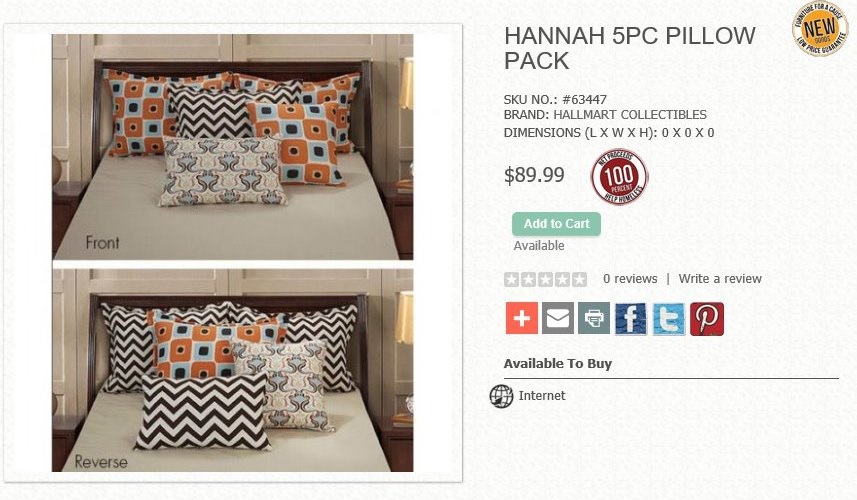857x500 pixels.
Task: Pin product with Pinterest icon
Action: click(x=707, y=319)
